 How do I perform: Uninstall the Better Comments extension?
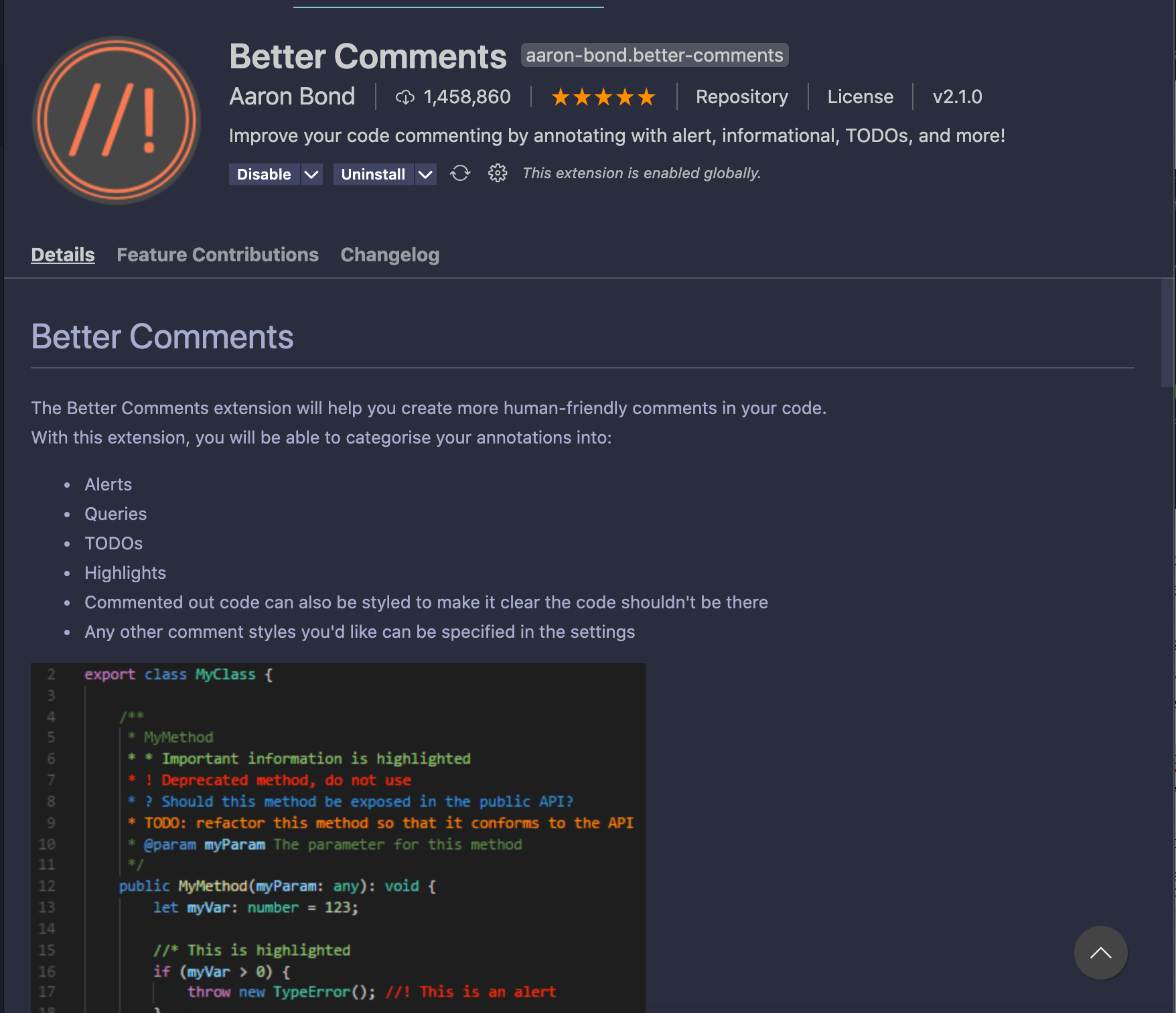pyautogui.click(x=373, y=174)
